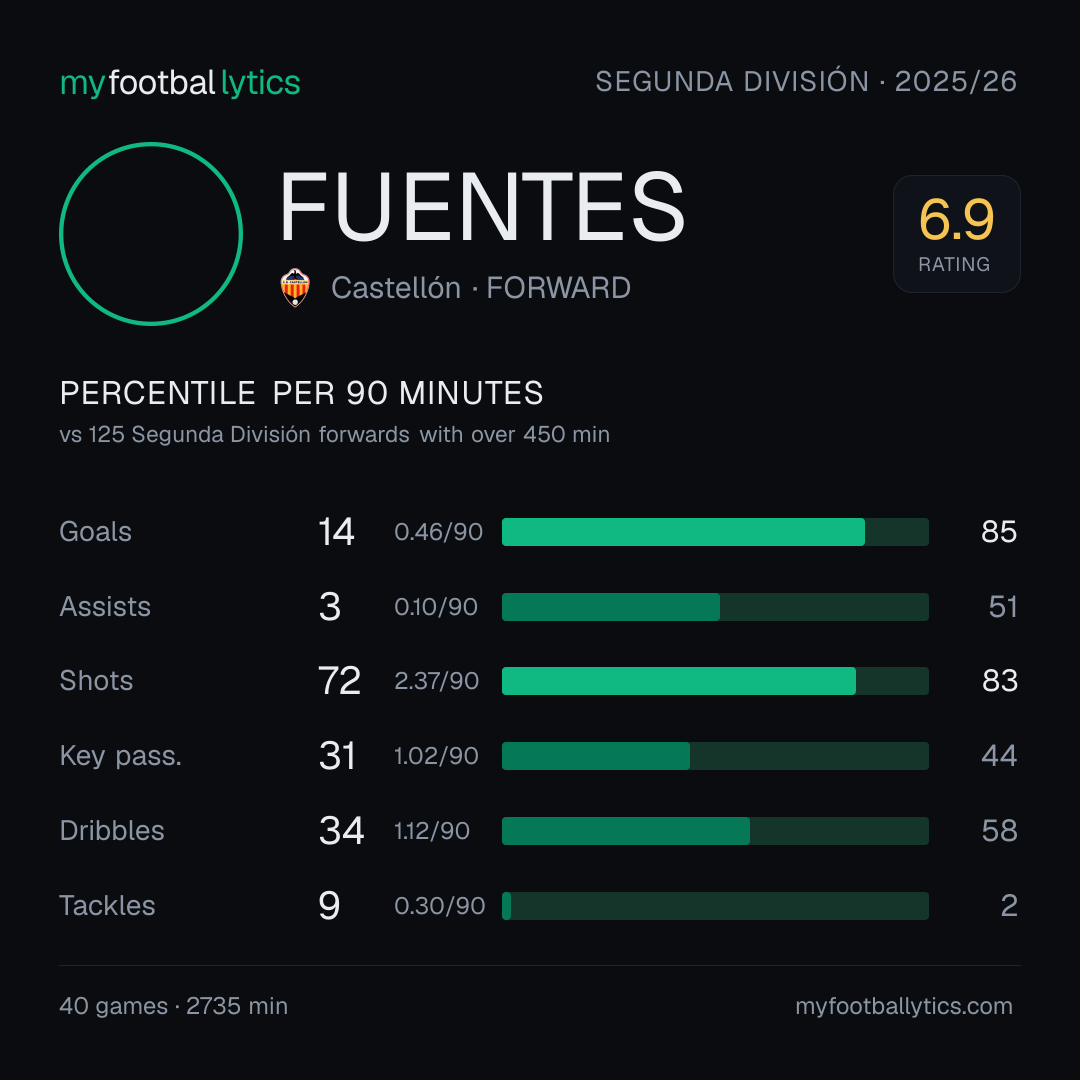Click the green player photo circle
The width and height of the screenshot is (1080, 1080).
tap(151, 233)
